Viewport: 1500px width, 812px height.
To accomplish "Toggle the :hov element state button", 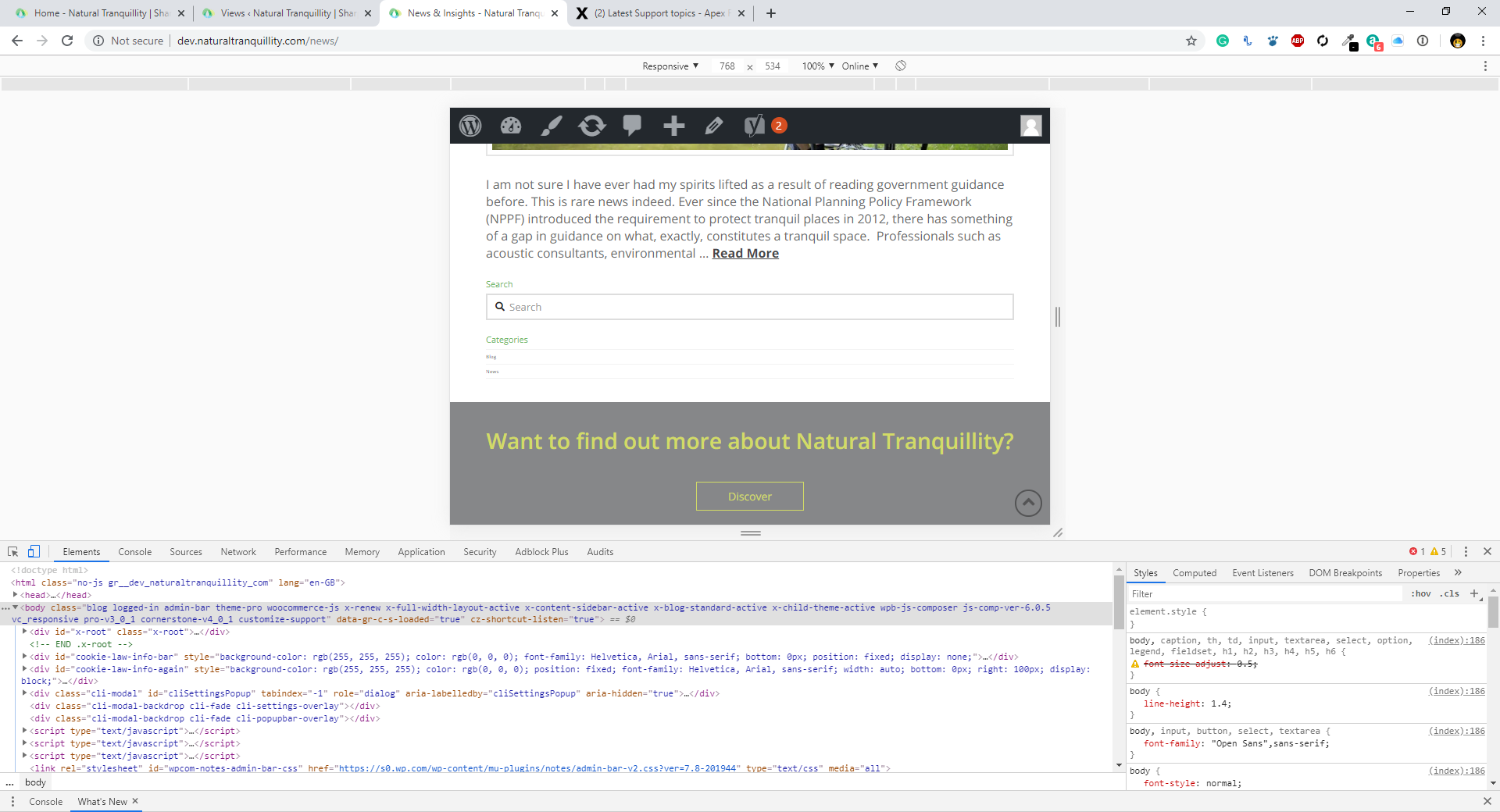I will pyautogui.click(x=1421, y=594).
